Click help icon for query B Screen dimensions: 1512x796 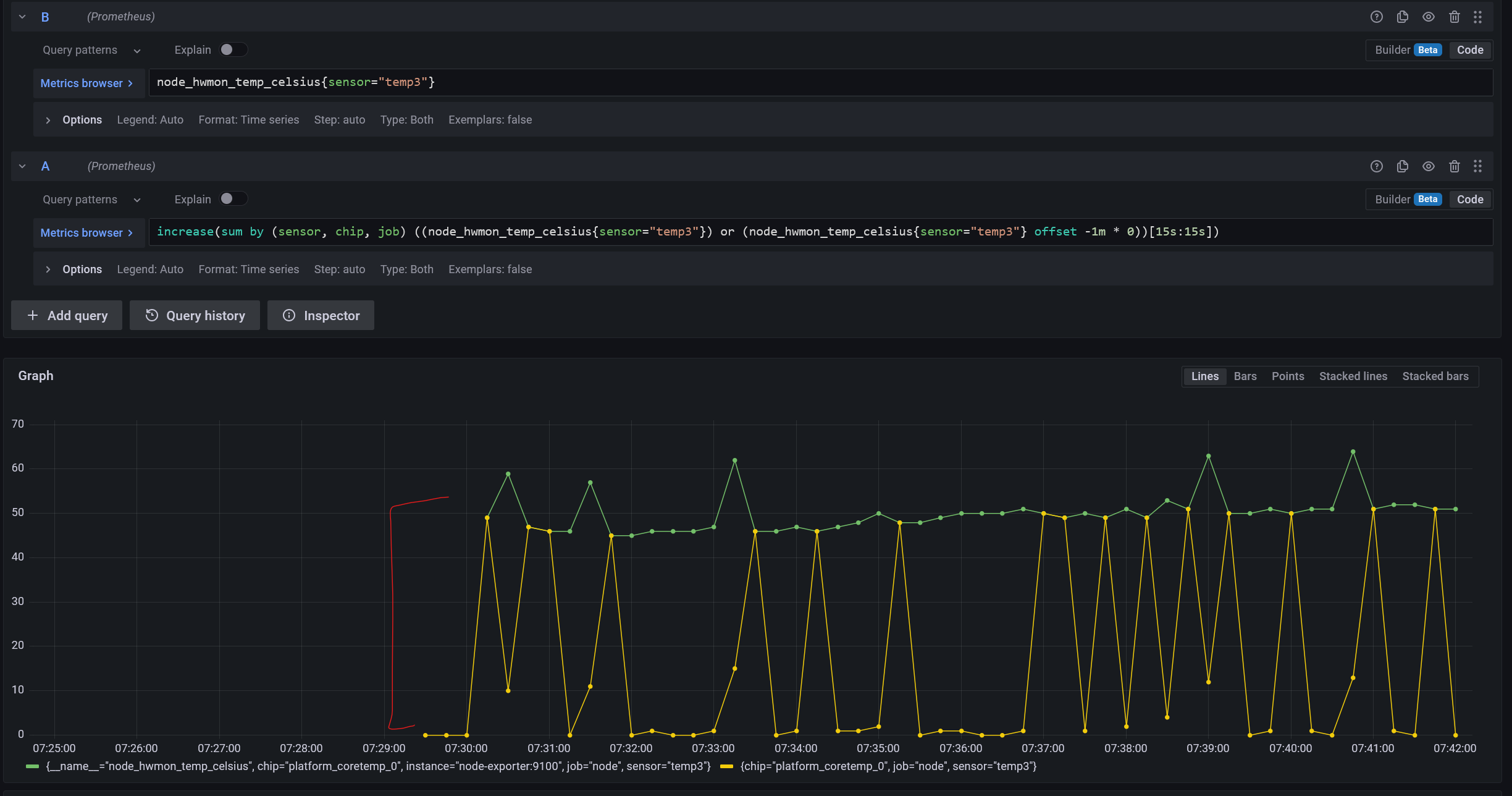(1376, 17)
